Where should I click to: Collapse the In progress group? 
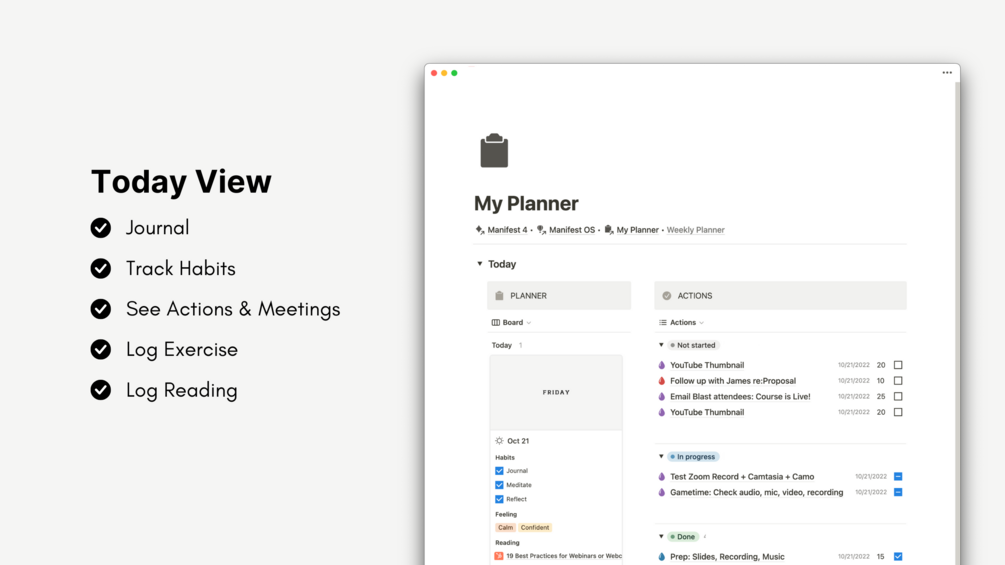(661, 457)
